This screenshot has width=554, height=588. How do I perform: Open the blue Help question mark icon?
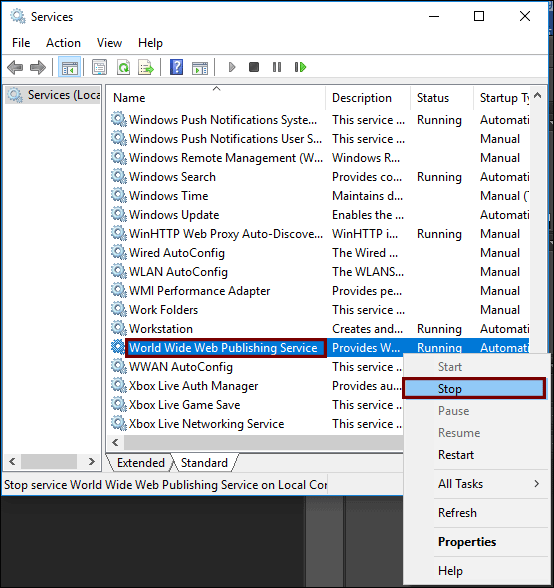176,68
